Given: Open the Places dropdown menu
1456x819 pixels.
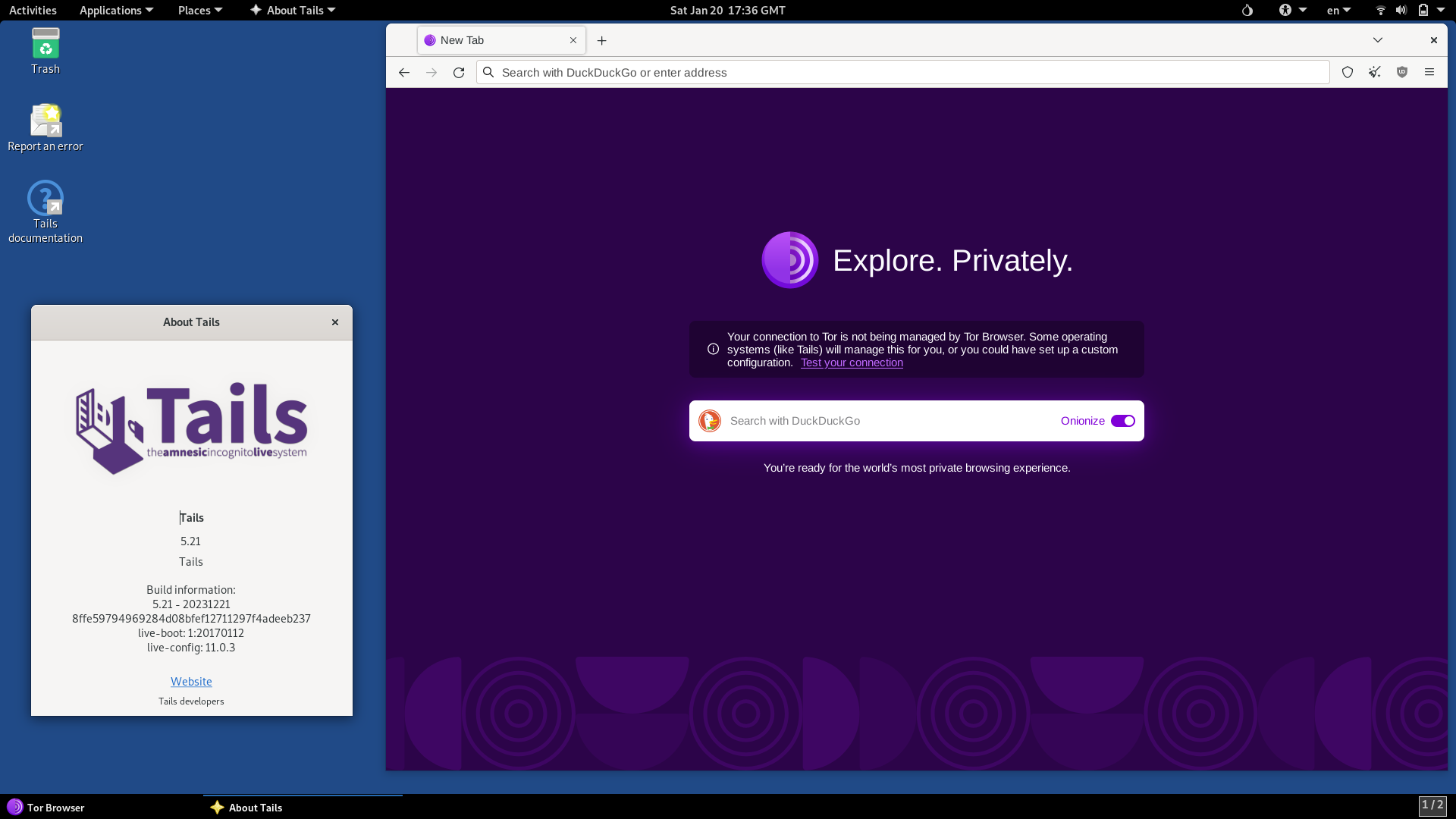Looking at the screenshot, I should 199,11.
